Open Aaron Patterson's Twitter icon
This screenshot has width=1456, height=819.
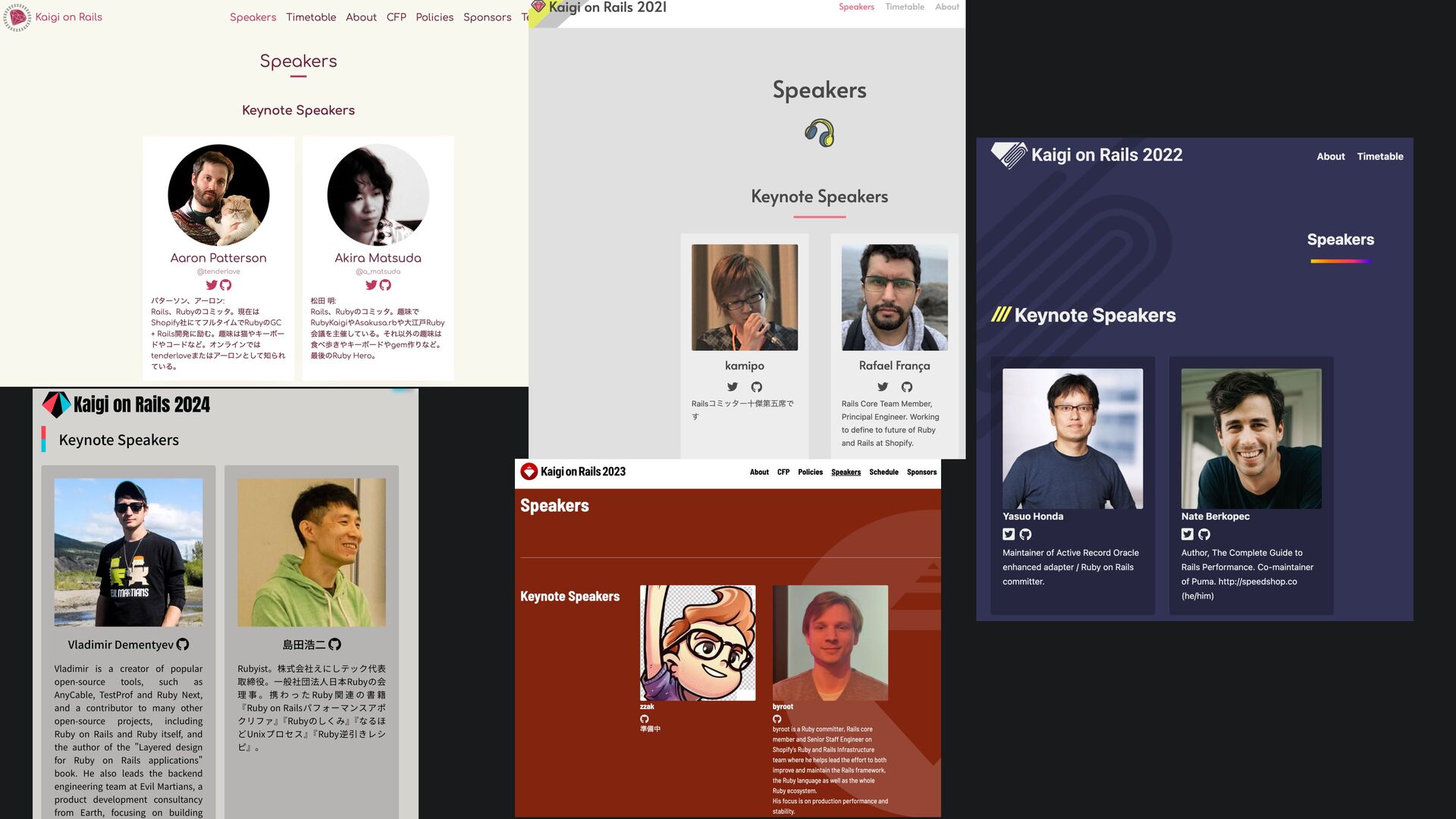click(x=212, y=285)
